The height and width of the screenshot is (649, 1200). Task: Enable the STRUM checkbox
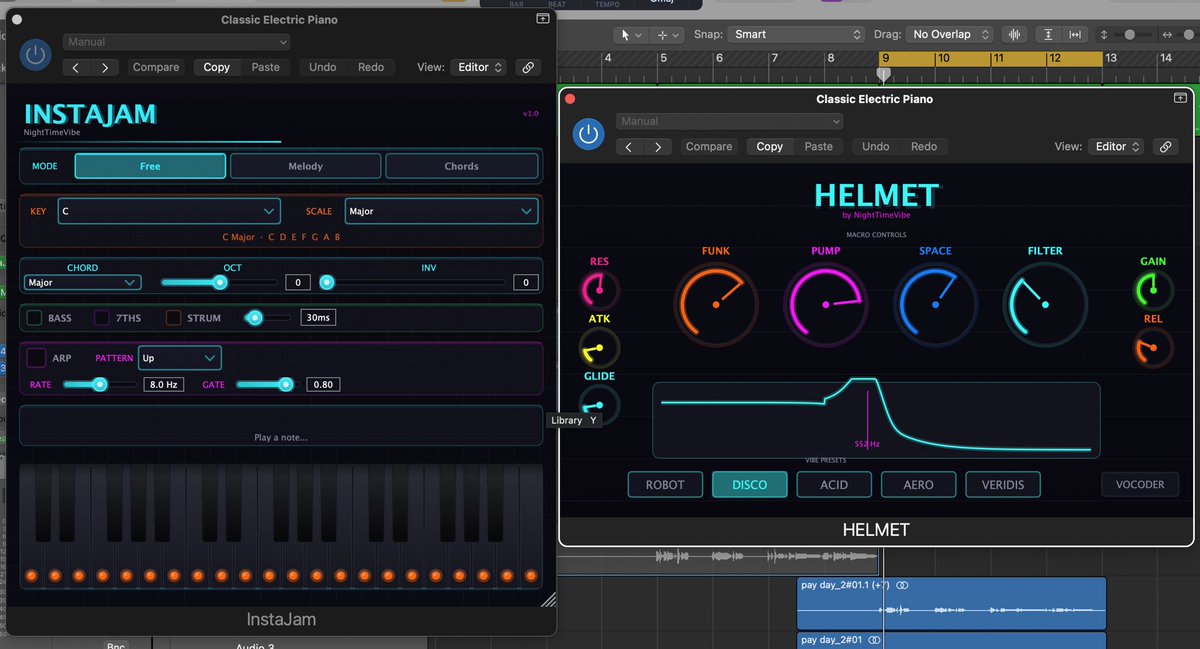click(x=173, y=318)
